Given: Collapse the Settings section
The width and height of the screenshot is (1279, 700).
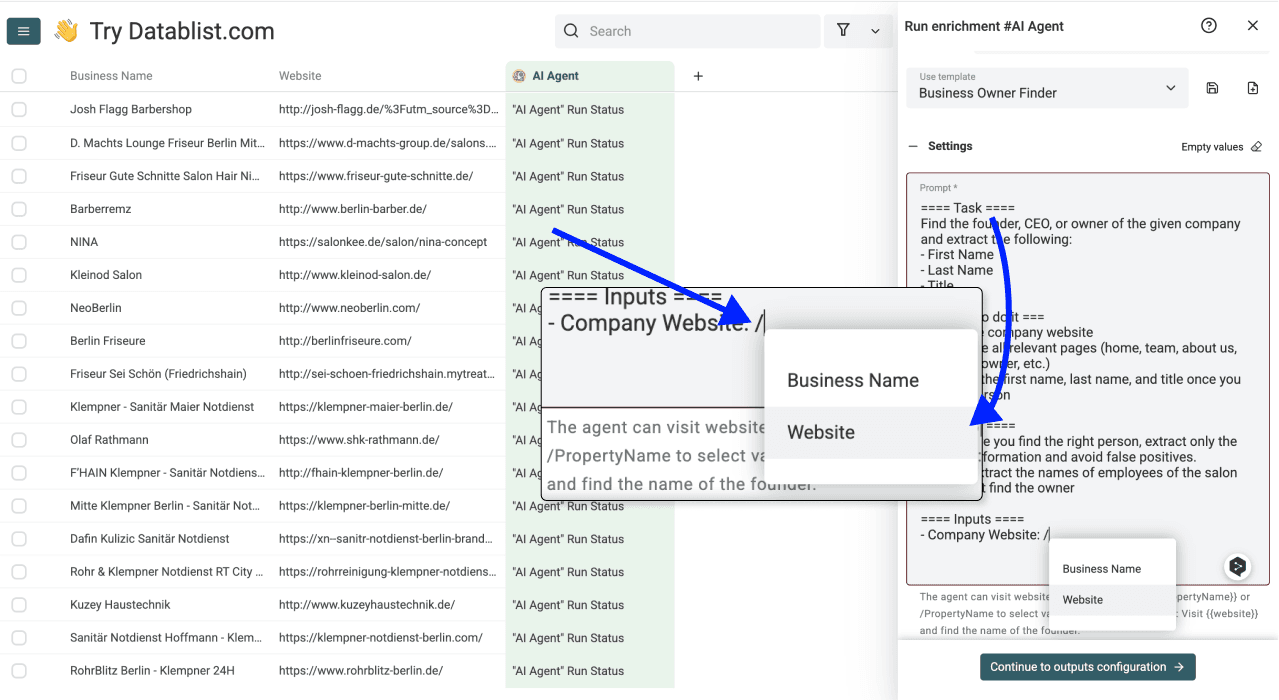Looking at the screenshot, I should [x=912, y=145].
